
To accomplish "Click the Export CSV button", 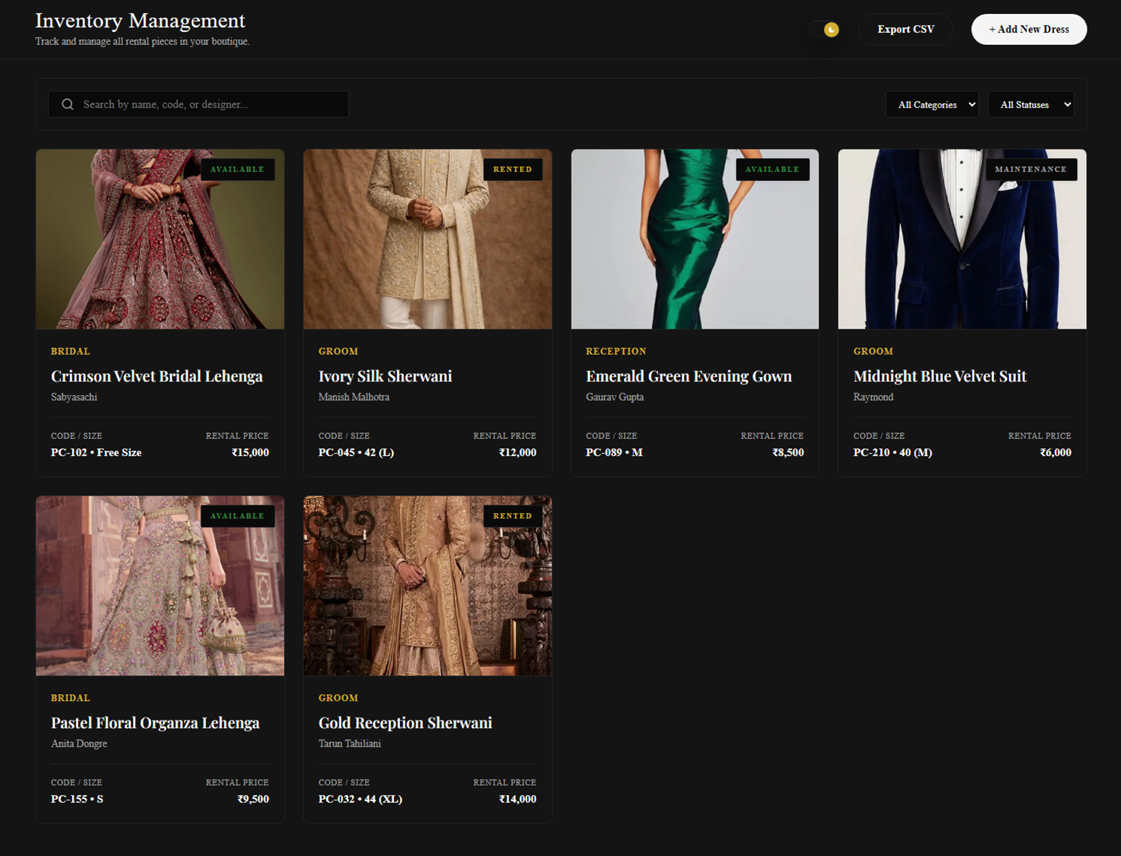I will click(905, 29).
